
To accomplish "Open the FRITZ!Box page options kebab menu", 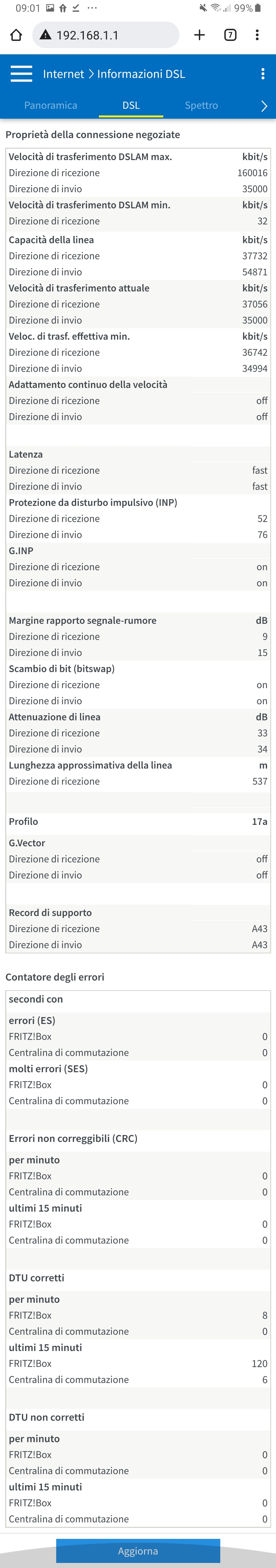I will [263, 74].
